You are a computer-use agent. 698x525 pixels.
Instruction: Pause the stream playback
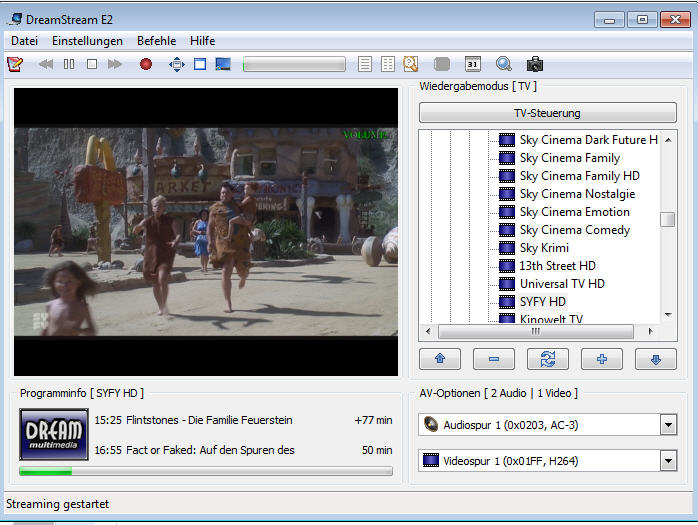click(x=69, y=64)
